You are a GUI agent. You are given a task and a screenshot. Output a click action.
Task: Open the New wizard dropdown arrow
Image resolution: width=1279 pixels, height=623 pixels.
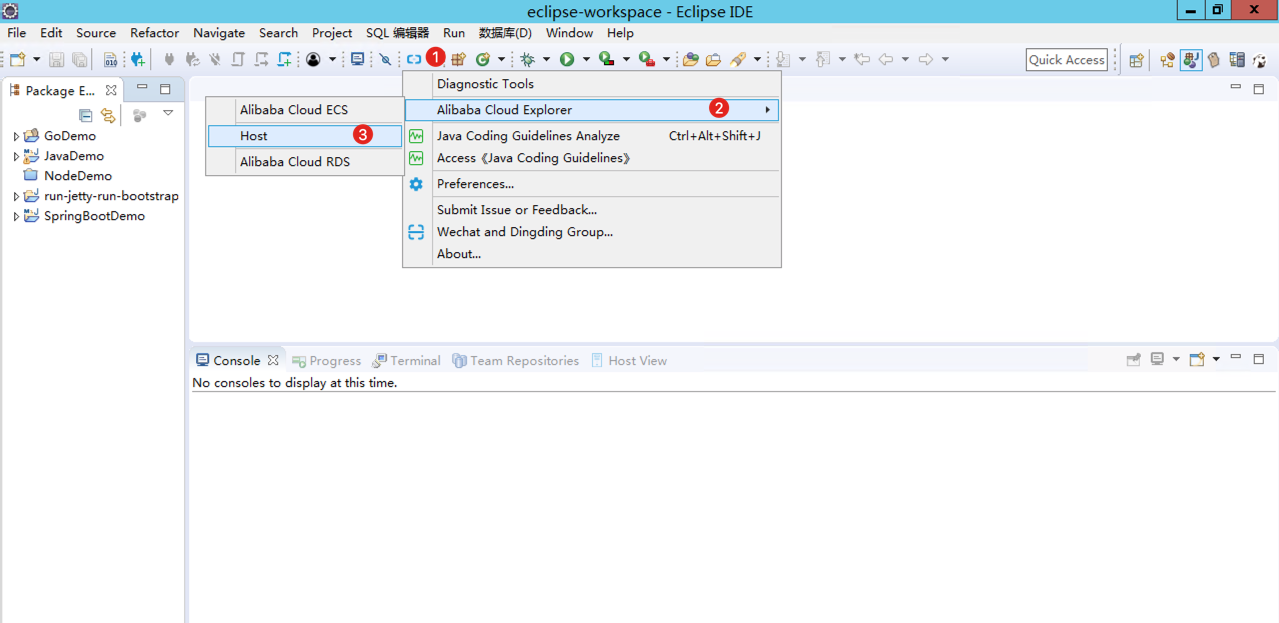click(35, 60)
